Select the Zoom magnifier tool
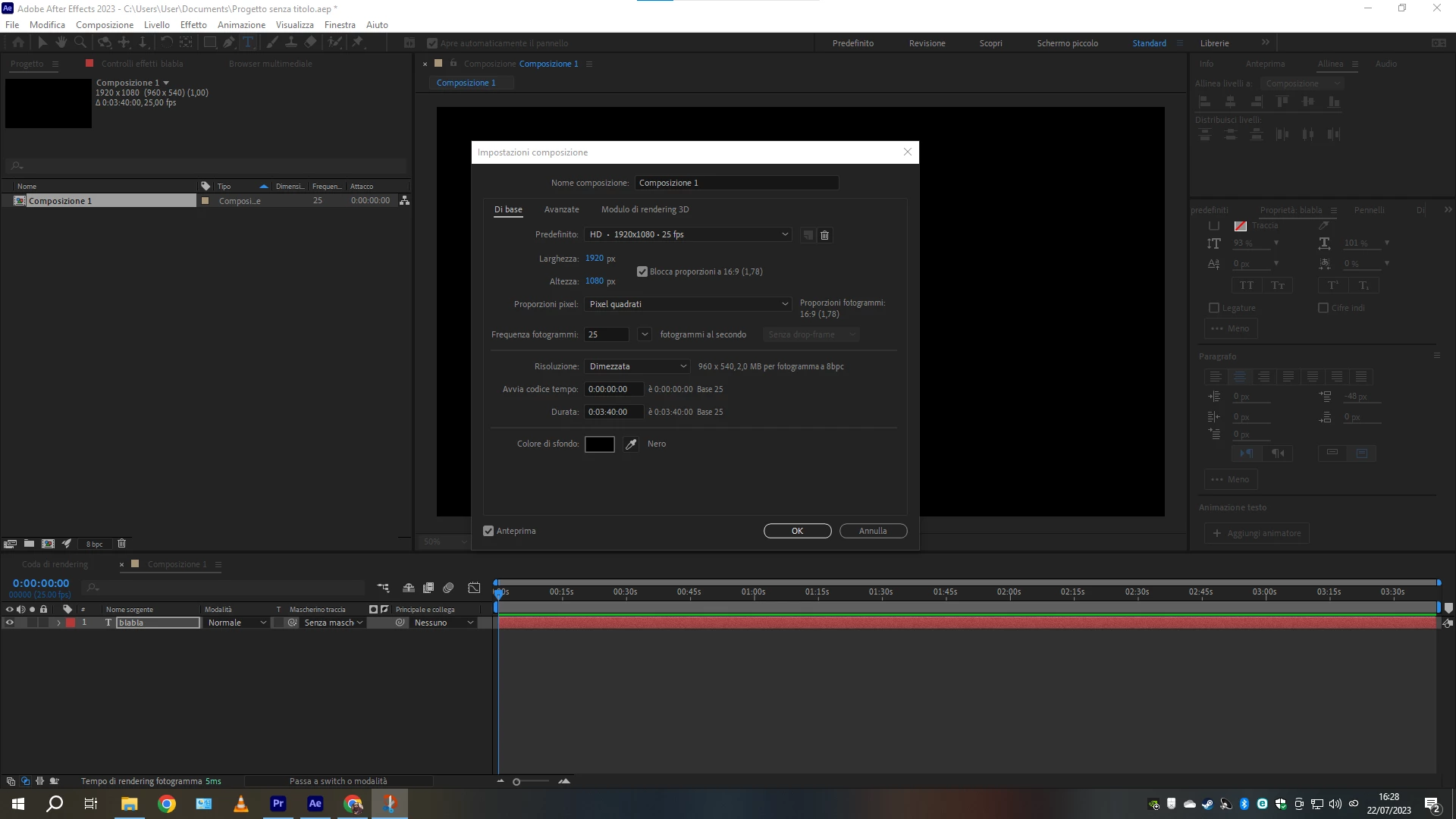 (x=80, y=43)
